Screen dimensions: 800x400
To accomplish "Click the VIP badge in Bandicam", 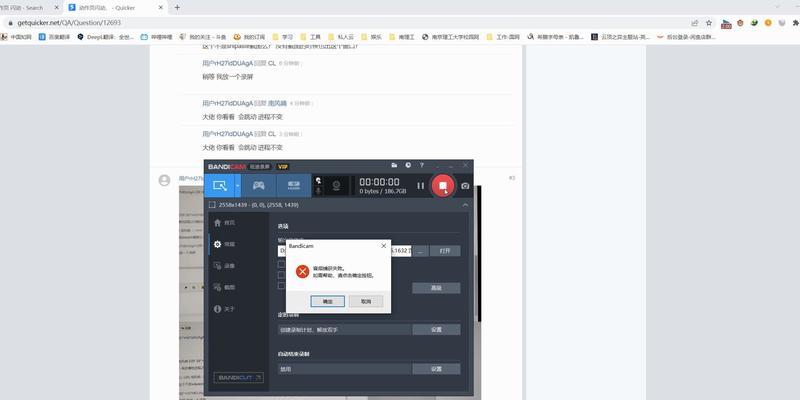I will pos(282,166).
